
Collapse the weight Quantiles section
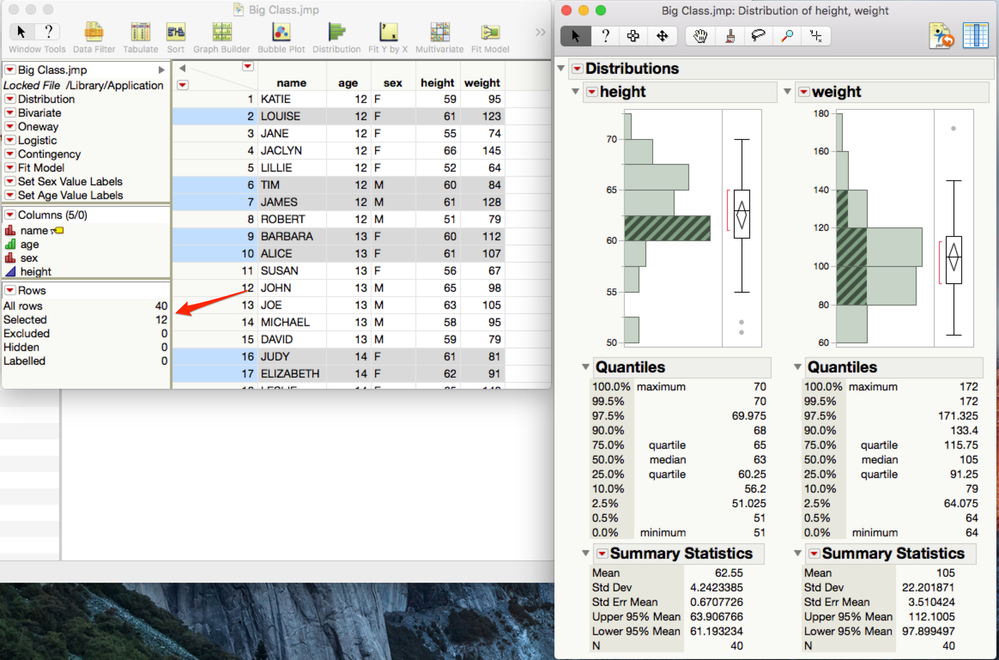point(798,367)
